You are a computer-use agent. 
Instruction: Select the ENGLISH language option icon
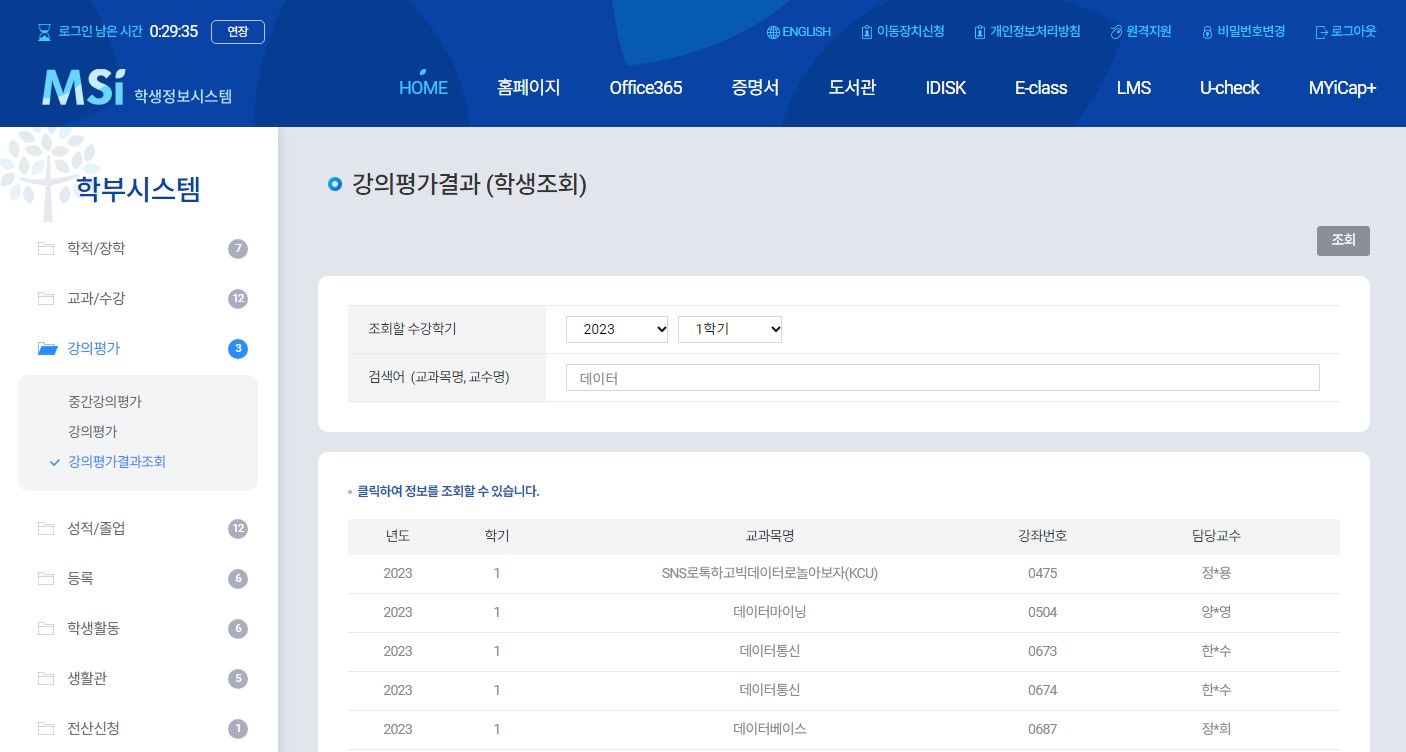[x=771, y=31]
